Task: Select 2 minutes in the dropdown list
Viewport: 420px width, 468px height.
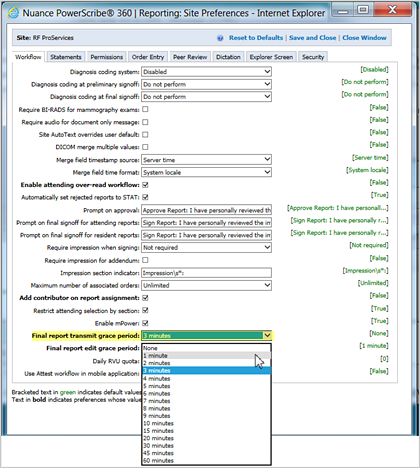Action: [x=206, y=363]
